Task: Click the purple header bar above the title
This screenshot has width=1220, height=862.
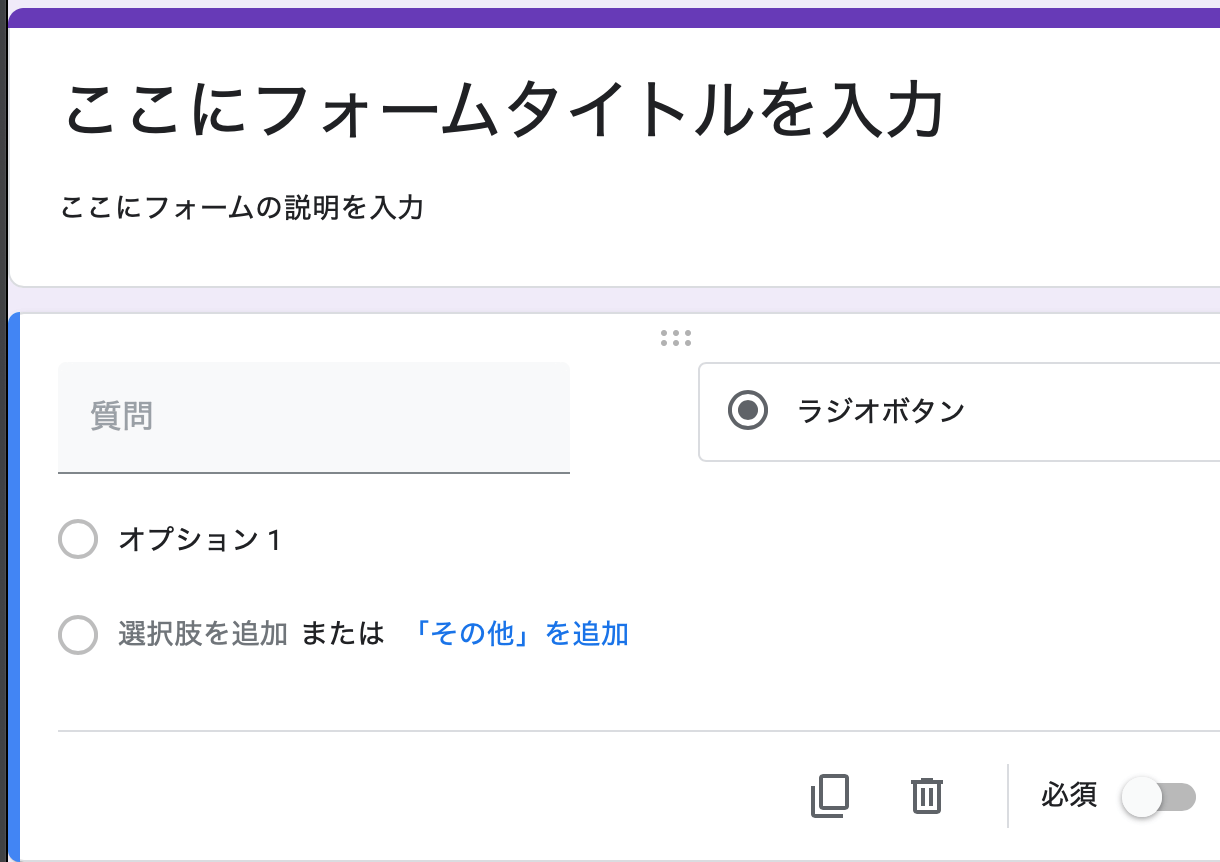Action: point(614,18)
